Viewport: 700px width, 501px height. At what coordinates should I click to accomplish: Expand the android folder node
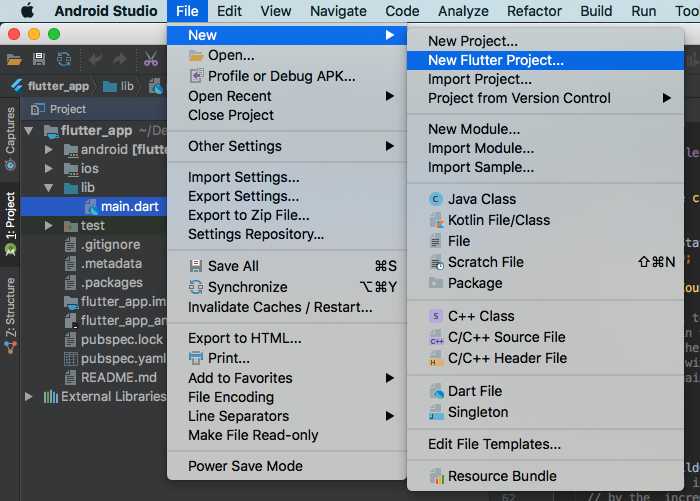[x=48, y=150]
